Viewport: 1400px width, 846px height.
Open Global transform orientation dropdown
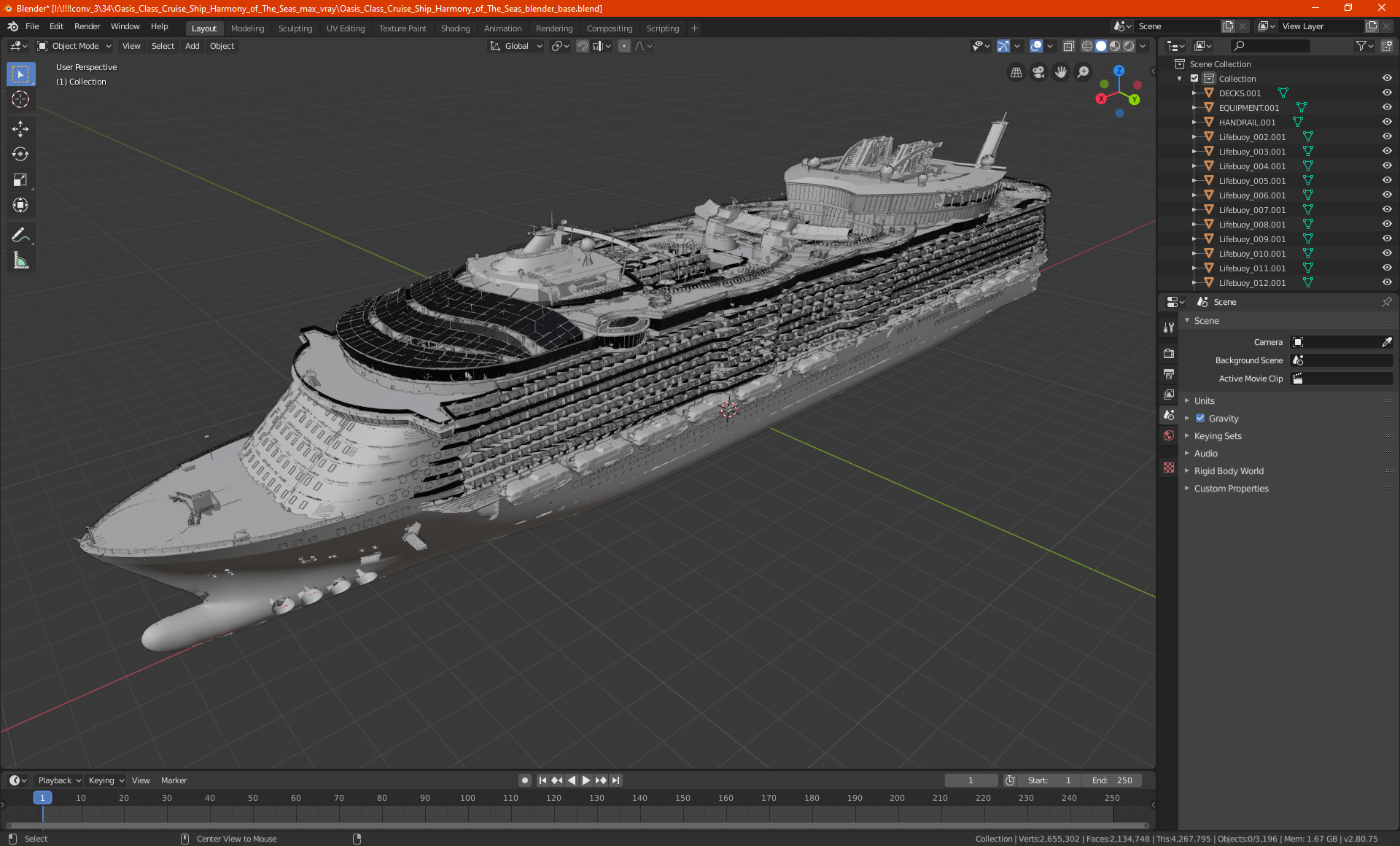click(x=516, y=46)
